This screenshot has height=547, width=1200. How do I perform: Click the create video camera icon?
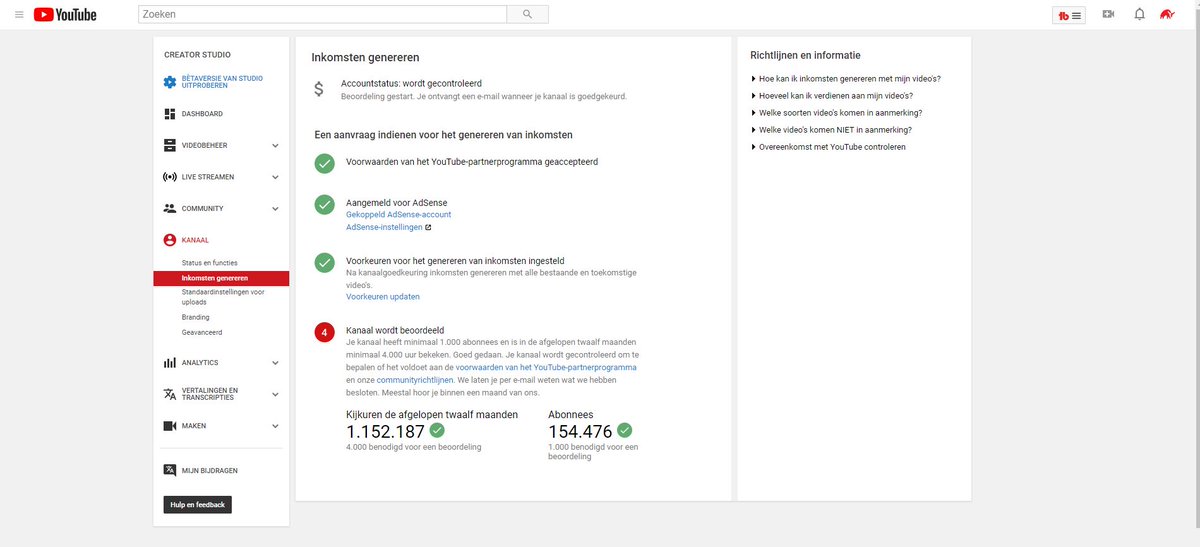(1108, 14)
